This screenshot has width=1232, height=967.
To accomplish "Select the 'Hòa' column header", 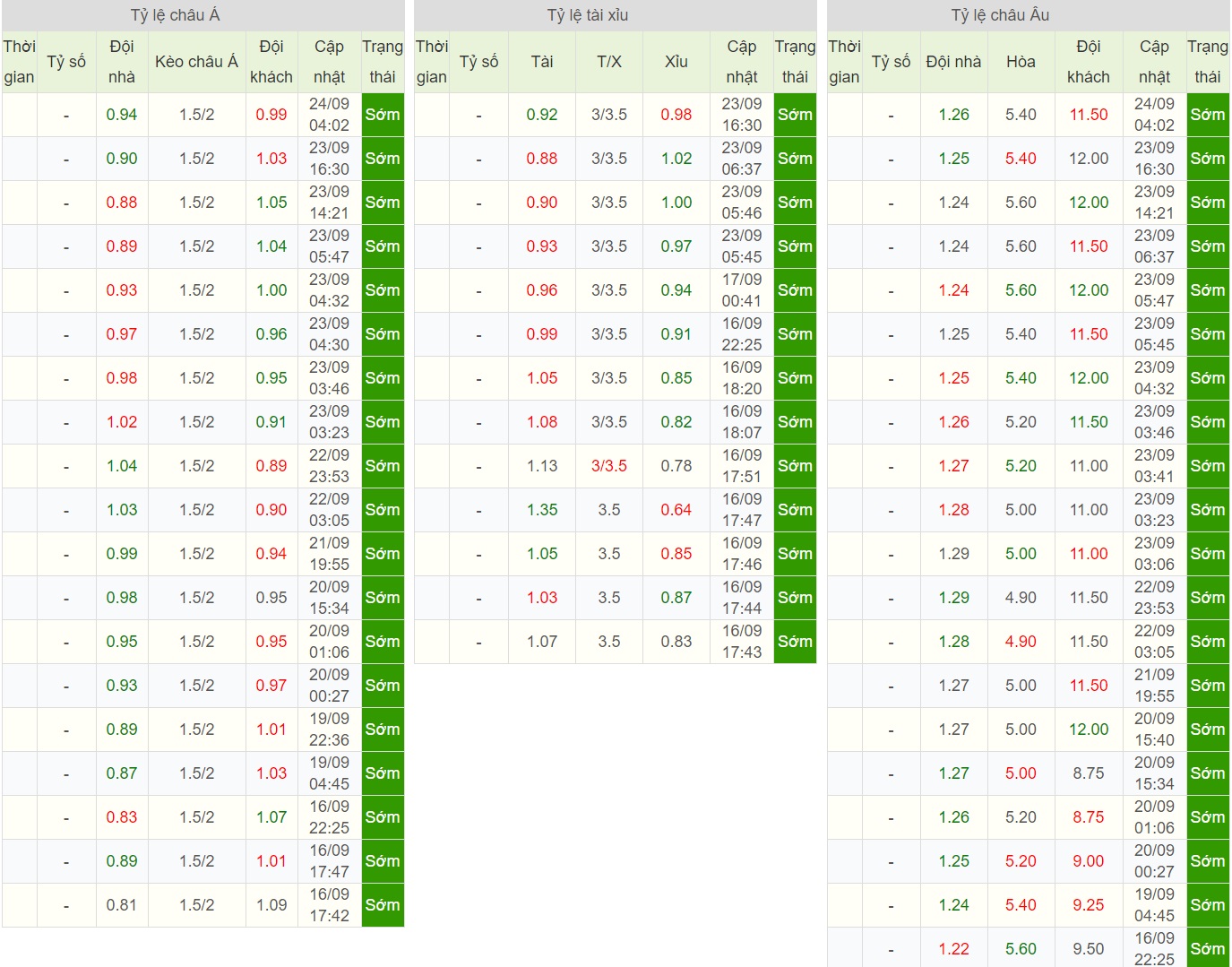I will coord(1021,62).
